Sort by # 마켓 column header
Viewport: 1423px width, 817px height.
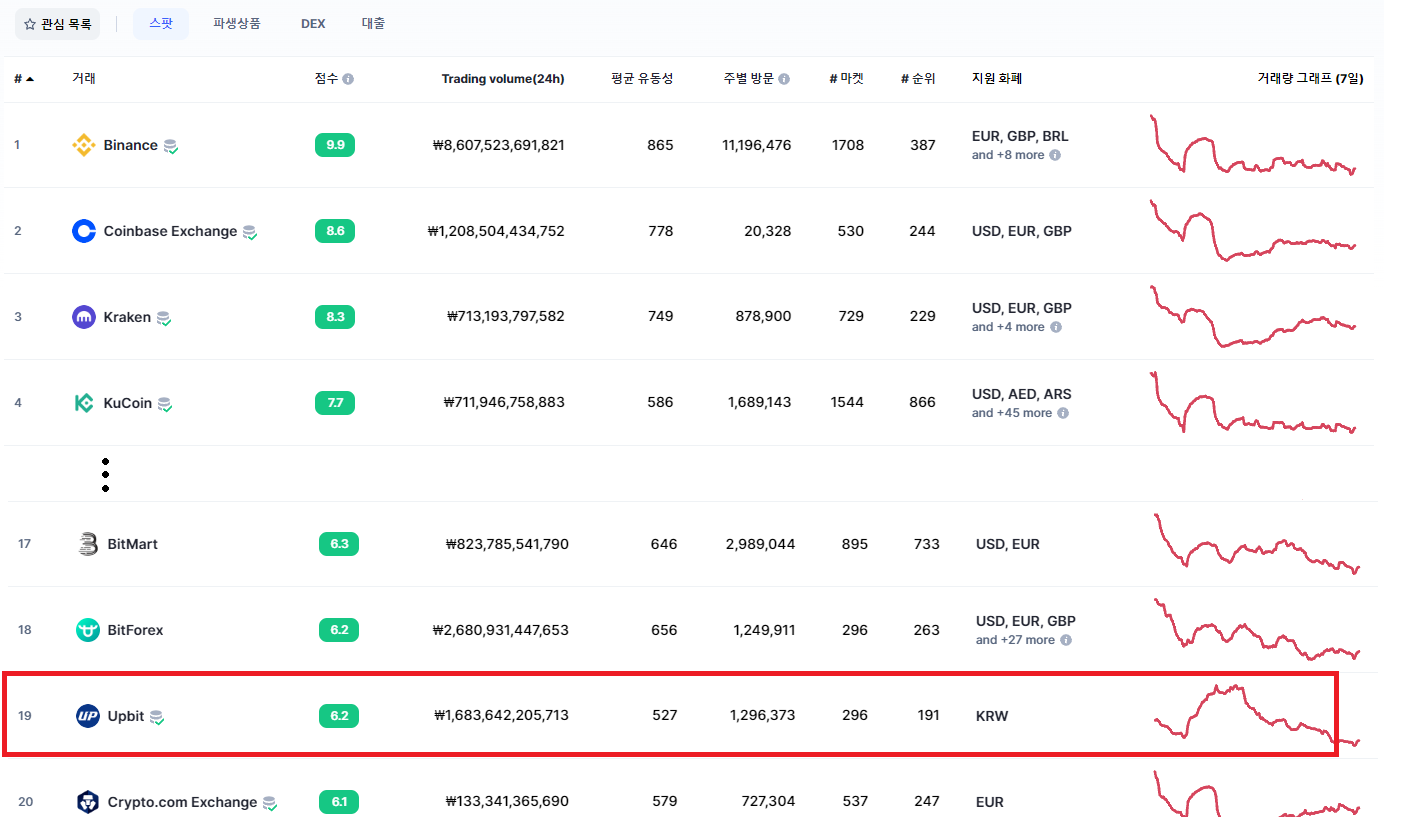[x=846, y=79]
